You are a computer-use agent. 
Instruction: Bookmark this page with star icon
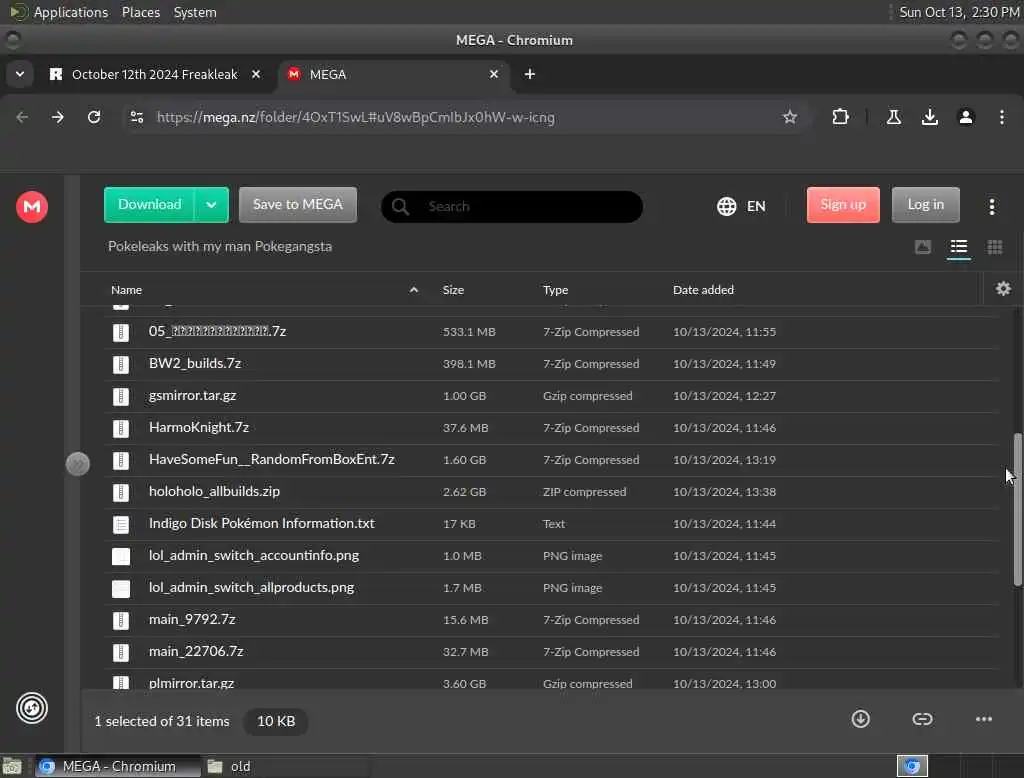pyautogui.click(x=790, y=117)
